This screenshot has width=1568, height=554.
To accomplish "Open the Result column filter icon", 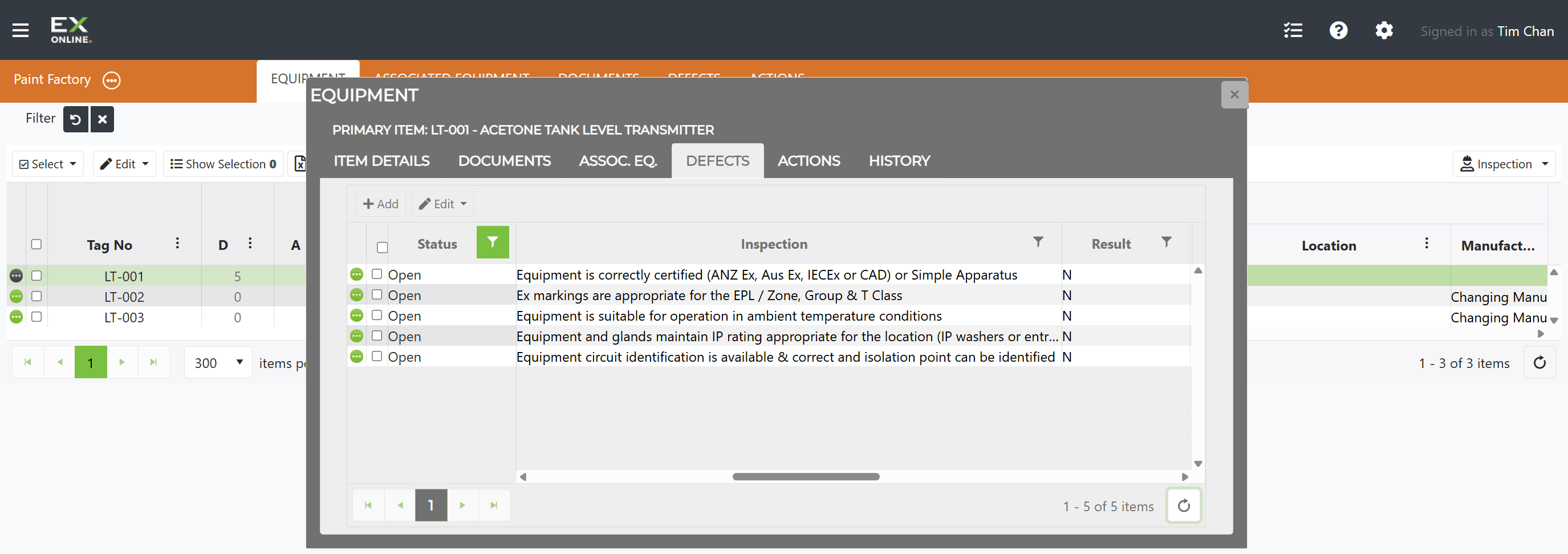I will tap(1165, 242).
